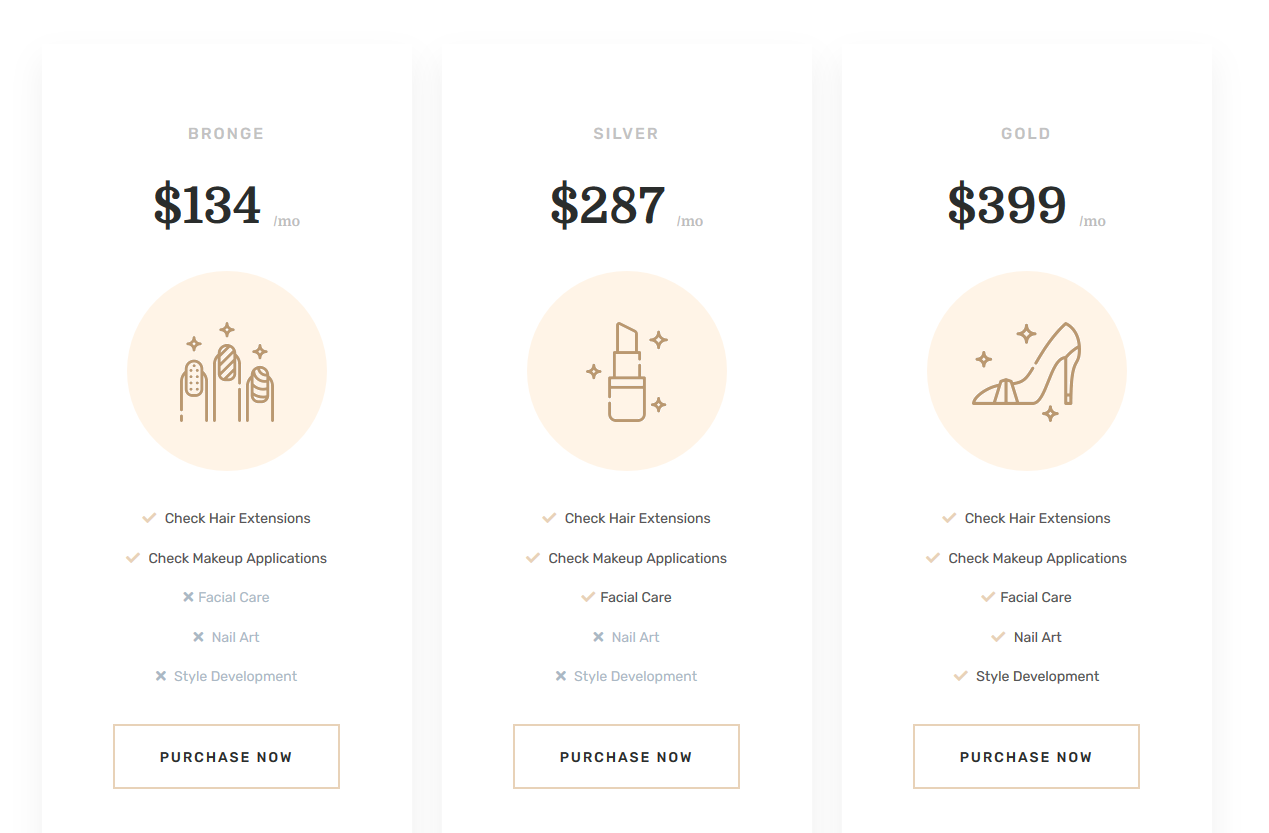Click the lipstick icon in Silver plan

tap(627, 372)
